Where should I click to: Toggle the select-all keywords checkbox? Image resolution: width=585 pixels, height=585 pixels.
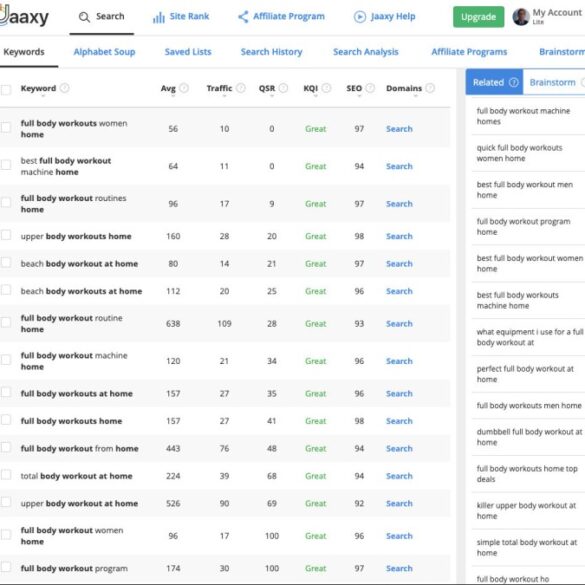(6, 90)
